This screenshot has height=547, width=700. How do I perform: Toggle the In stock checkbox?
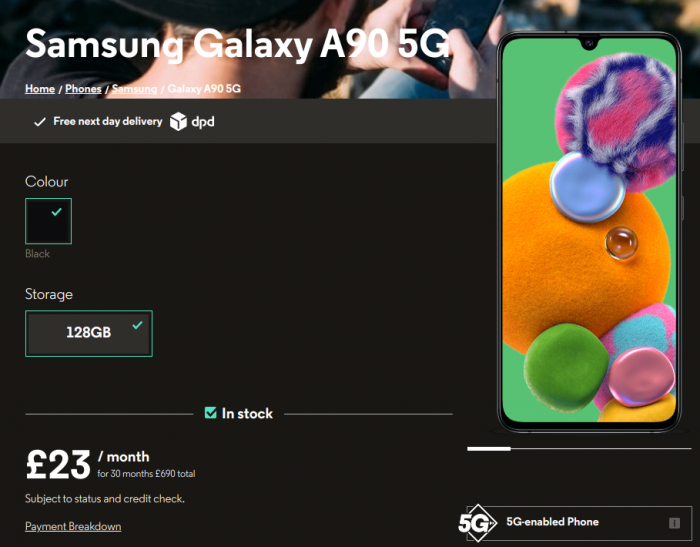pos(210,413)
